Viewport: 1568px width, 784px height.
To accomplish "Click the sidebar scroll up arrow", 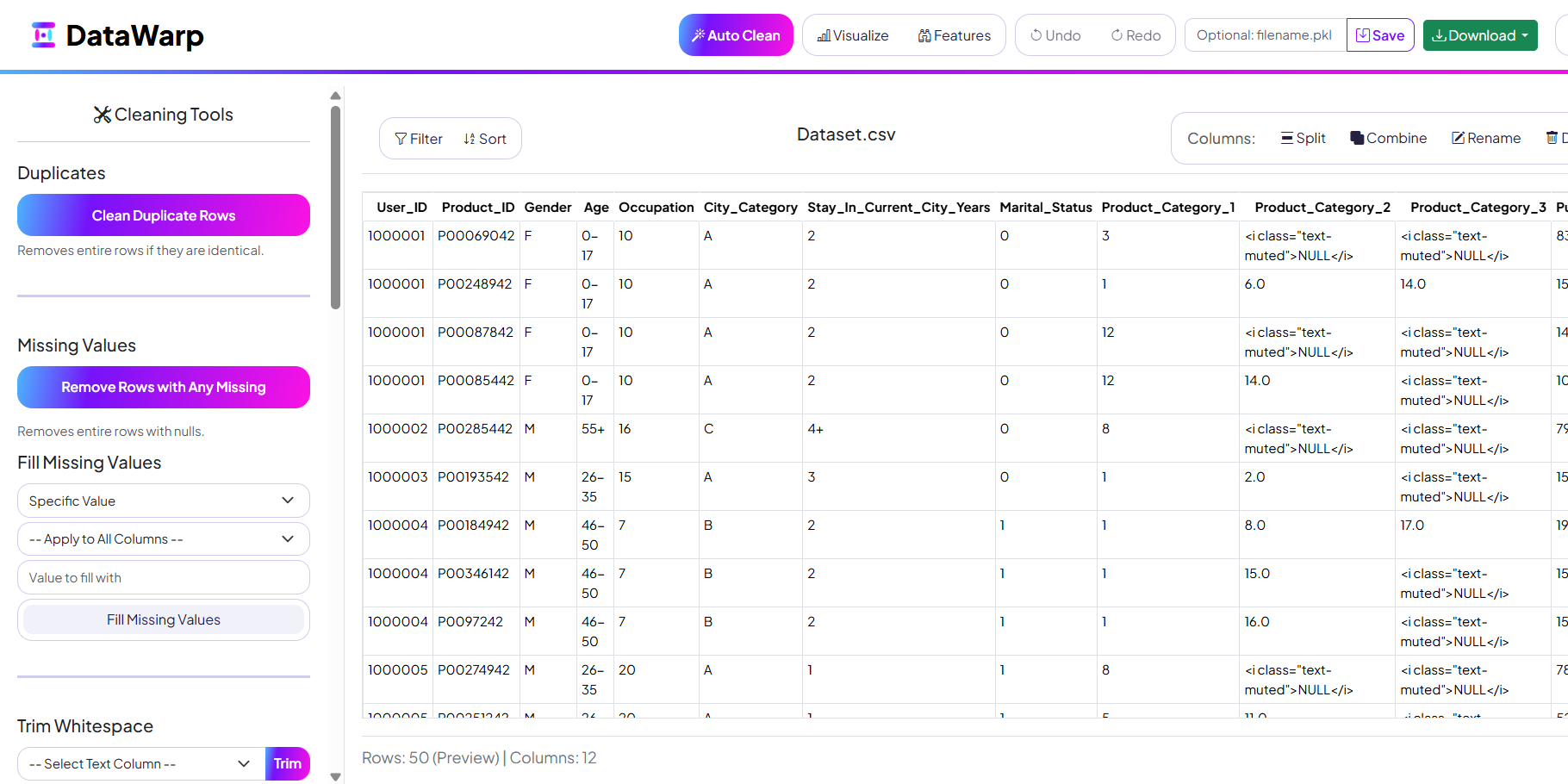I will click(x=336, y=96).
